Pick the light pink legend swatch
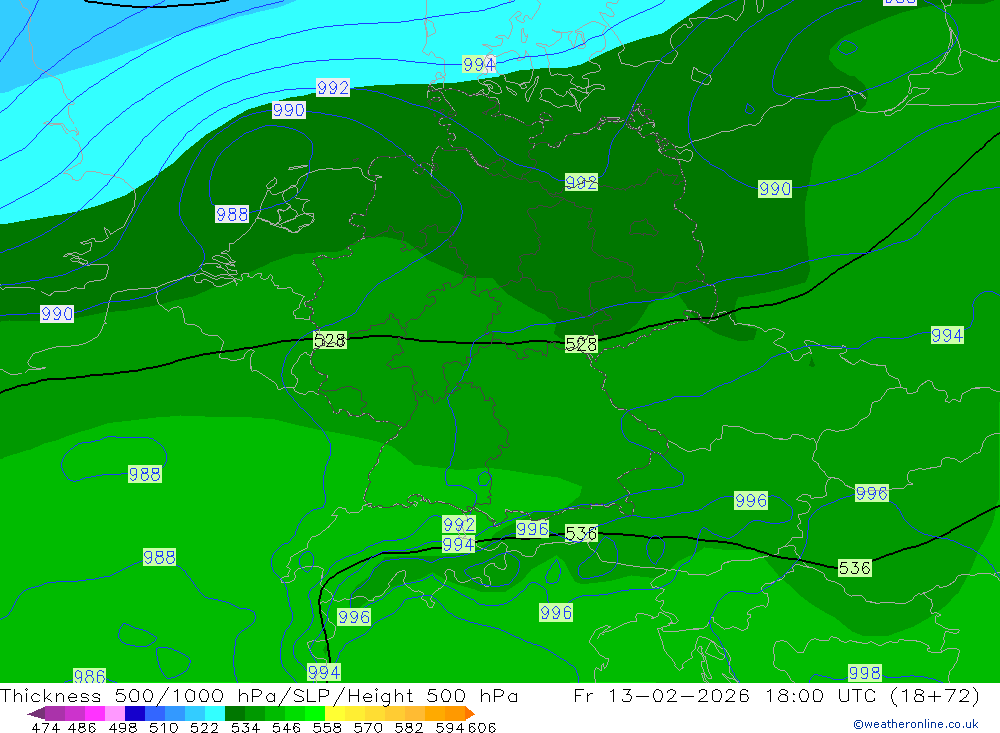Viewport: 1000px width, 733px height. [x=114, y=713]
